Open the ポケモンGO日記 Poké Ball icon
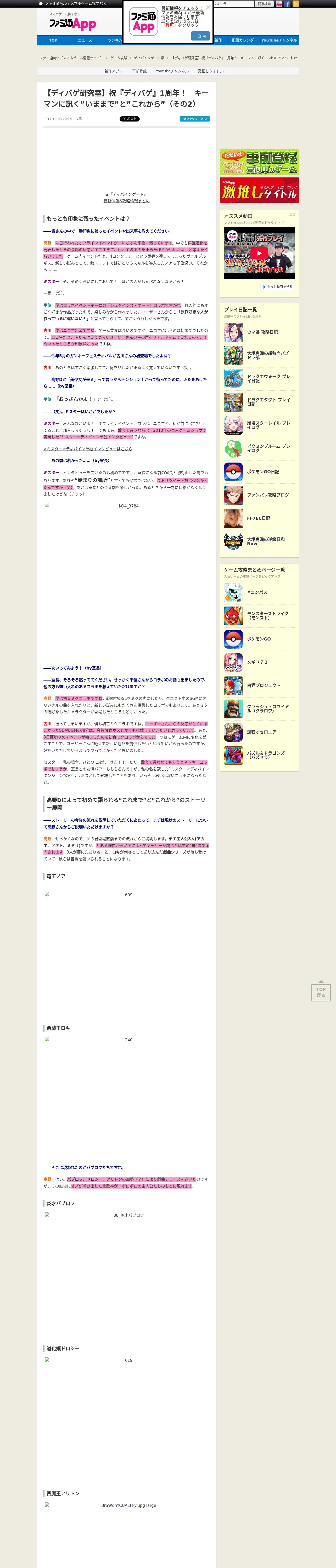The height and width of the screenshot is (1568, 336). point(233,472)
